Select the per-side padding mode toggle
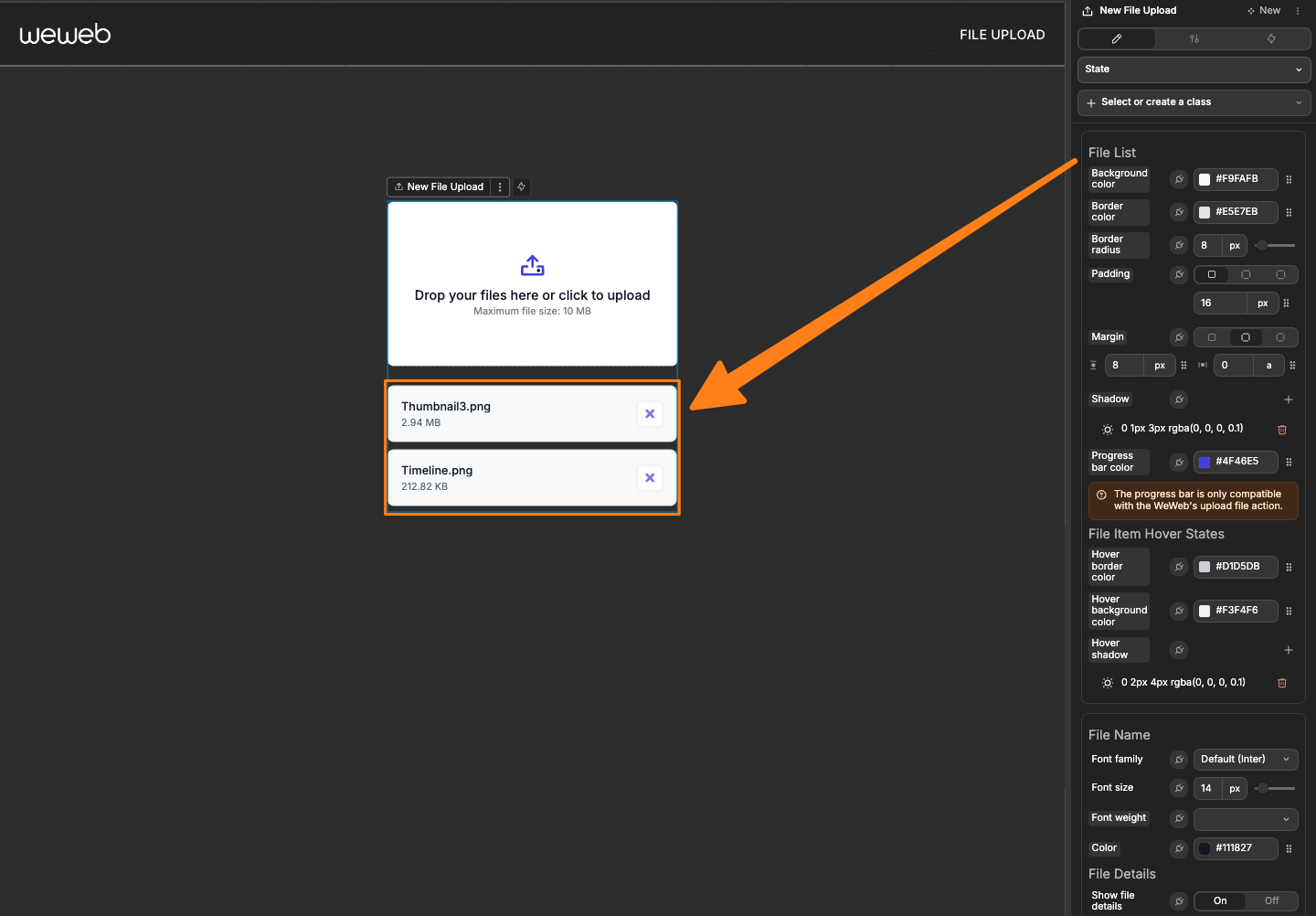Image resolution: width=1316 pixels, height=916 pixels. (x=1279, y=274)
